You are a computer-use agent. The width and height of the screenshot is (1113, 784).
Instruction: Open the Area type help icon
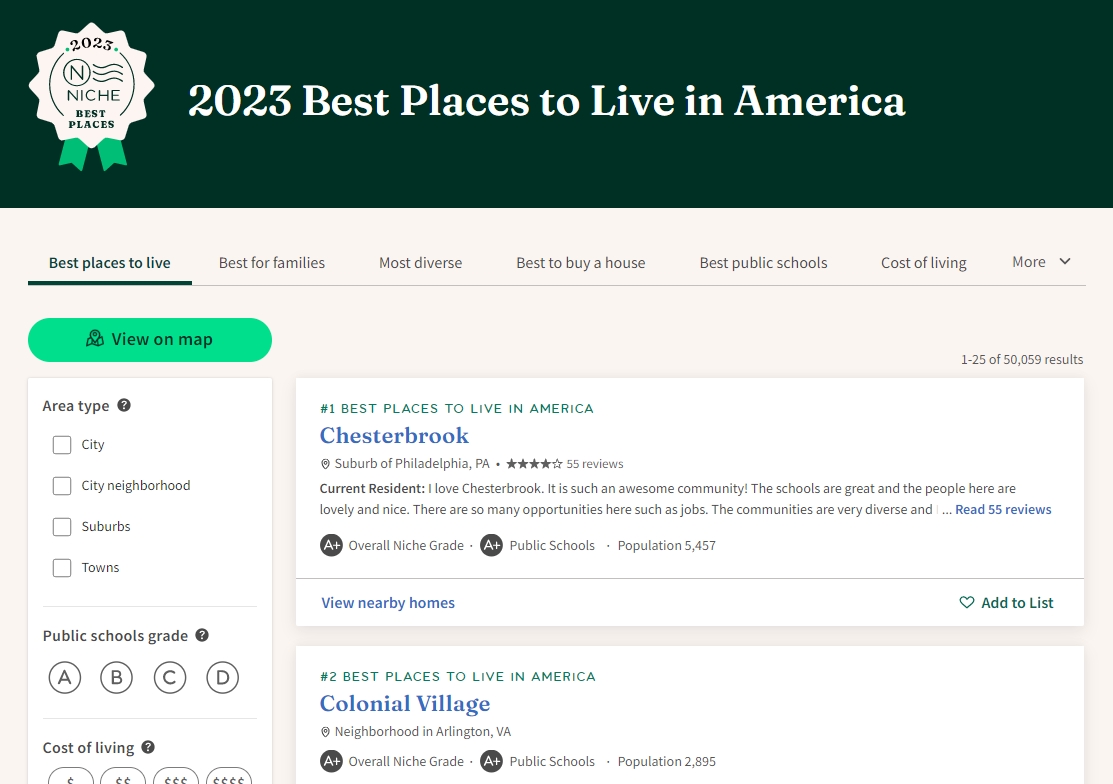124,405
